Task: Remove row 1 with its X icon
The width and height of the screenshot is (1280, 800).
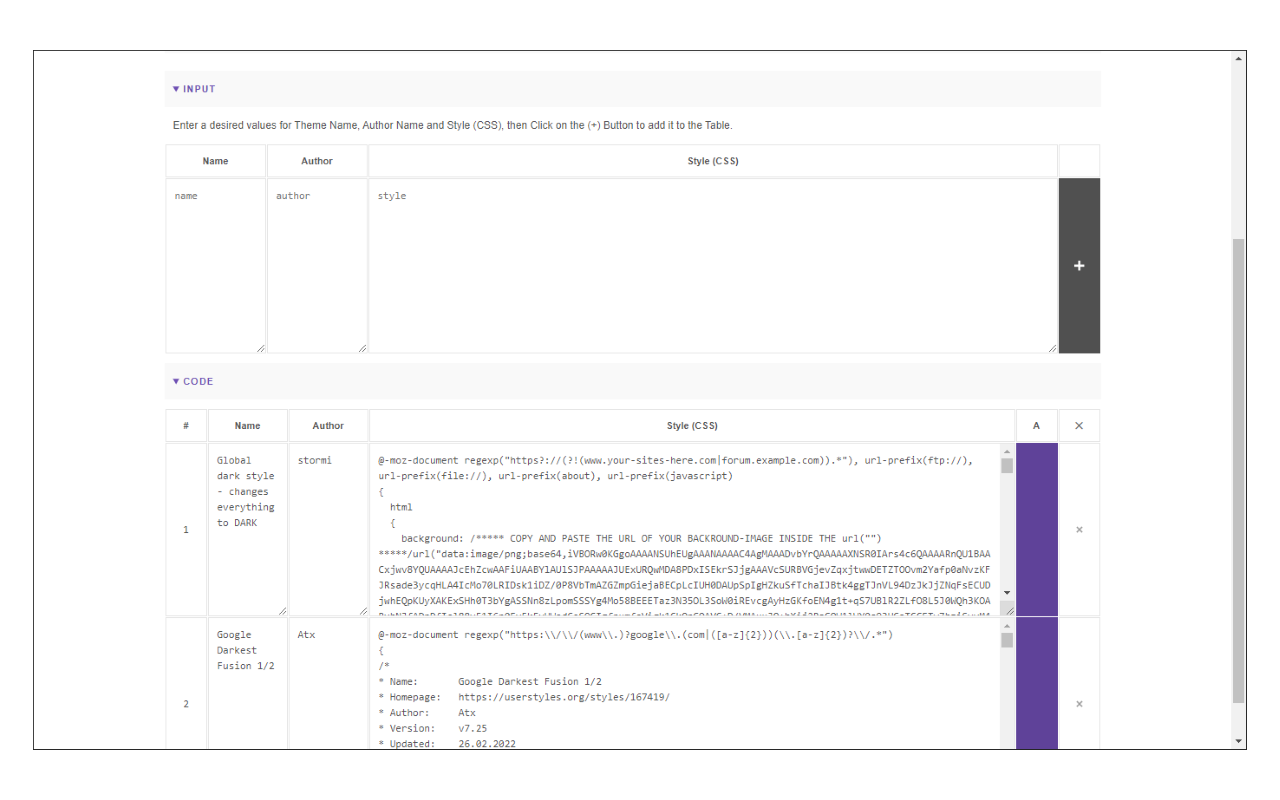Action: [x=1079, y=530]
